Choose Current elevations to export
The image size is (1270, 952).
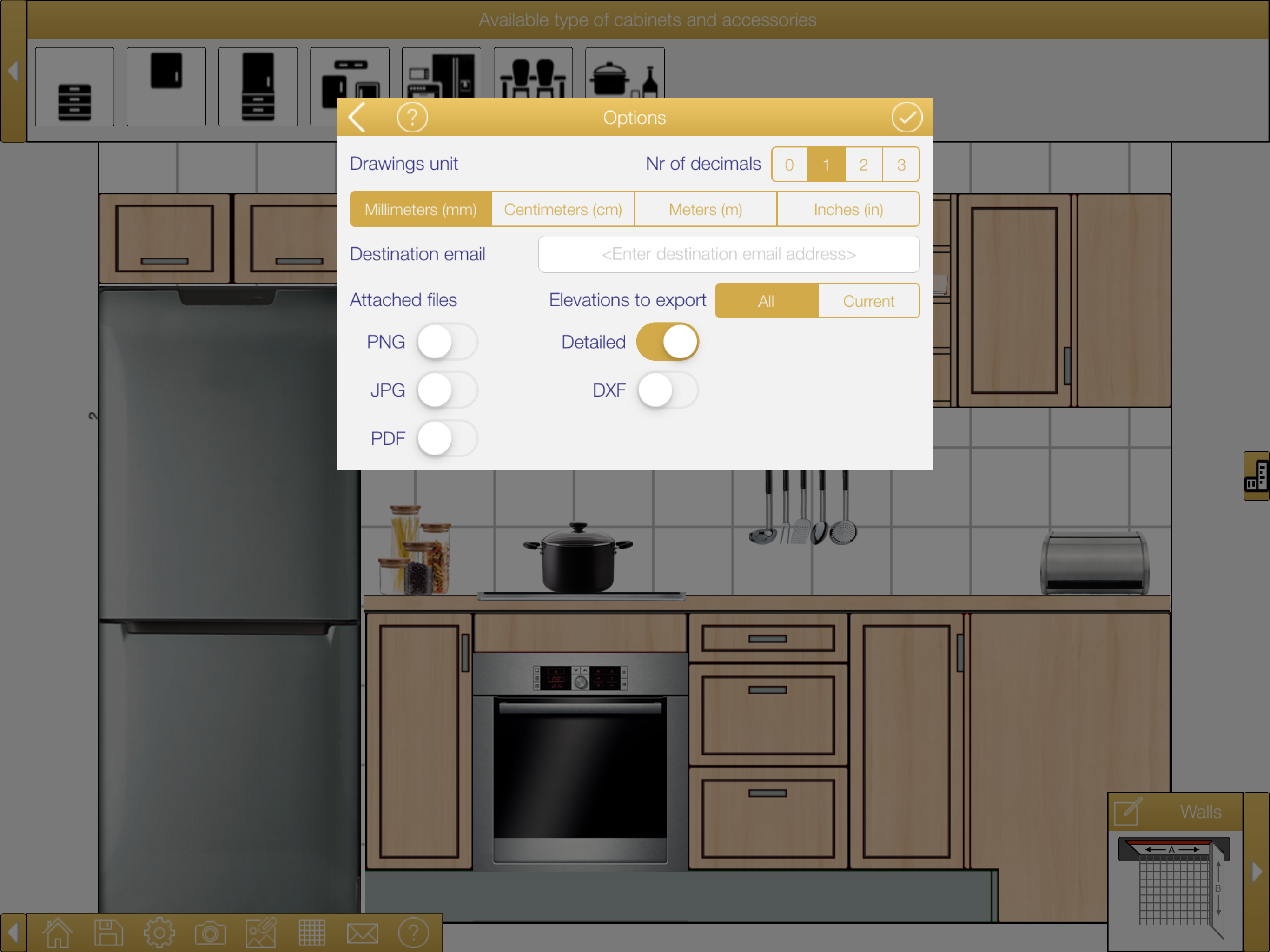(x=868, y=301)
